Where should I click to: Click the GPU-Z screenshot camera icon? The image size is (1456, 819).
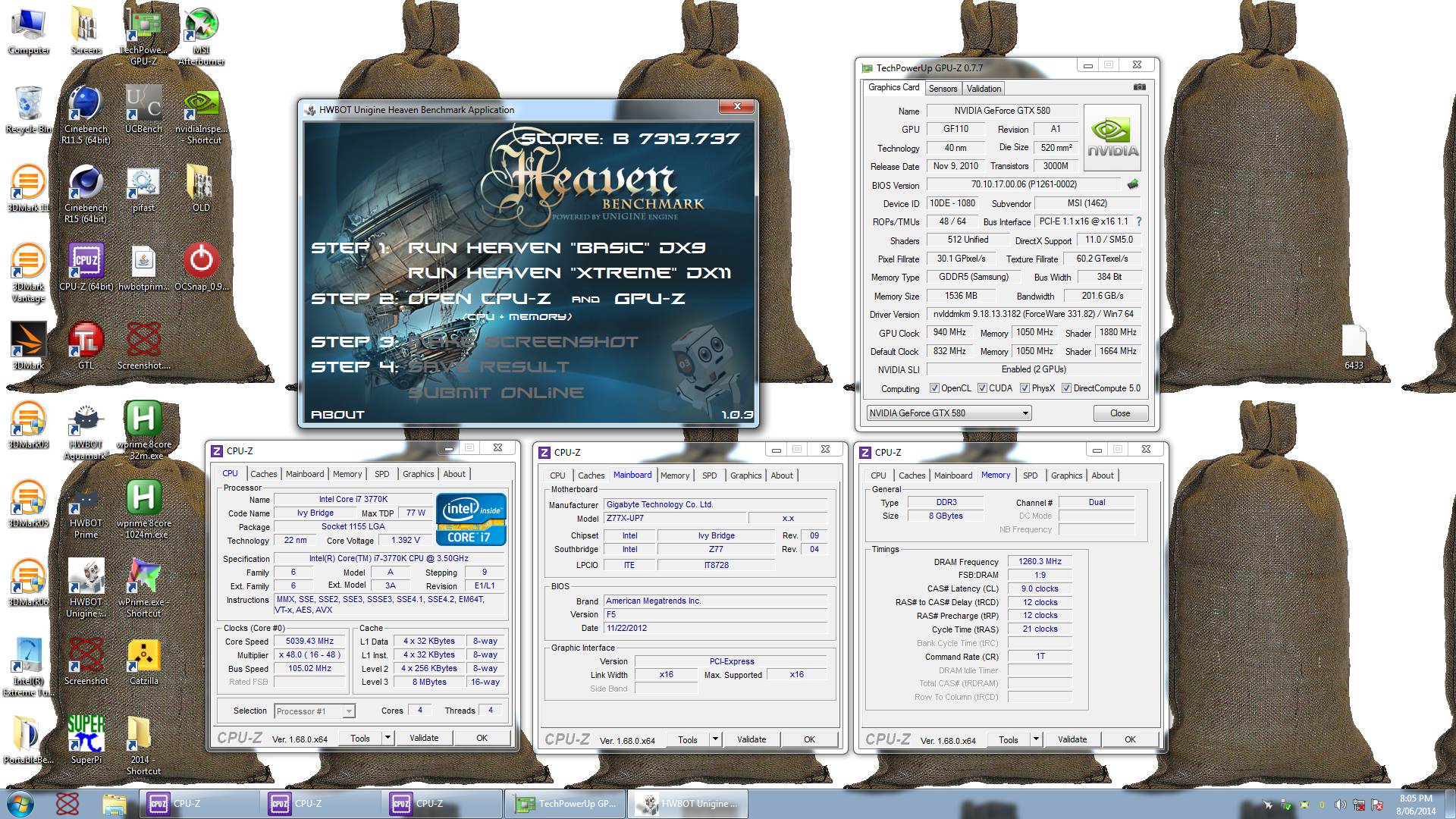click(x=1139, y=87)
